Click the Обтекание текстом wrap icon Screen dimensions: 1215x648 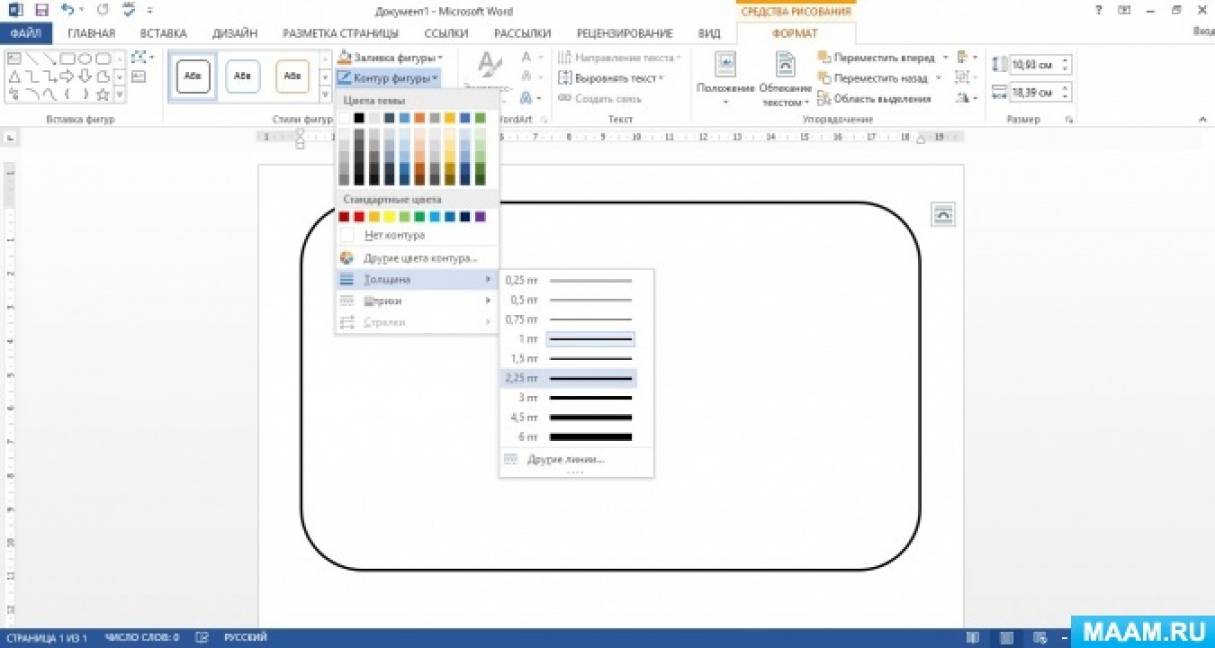point(786,66)
